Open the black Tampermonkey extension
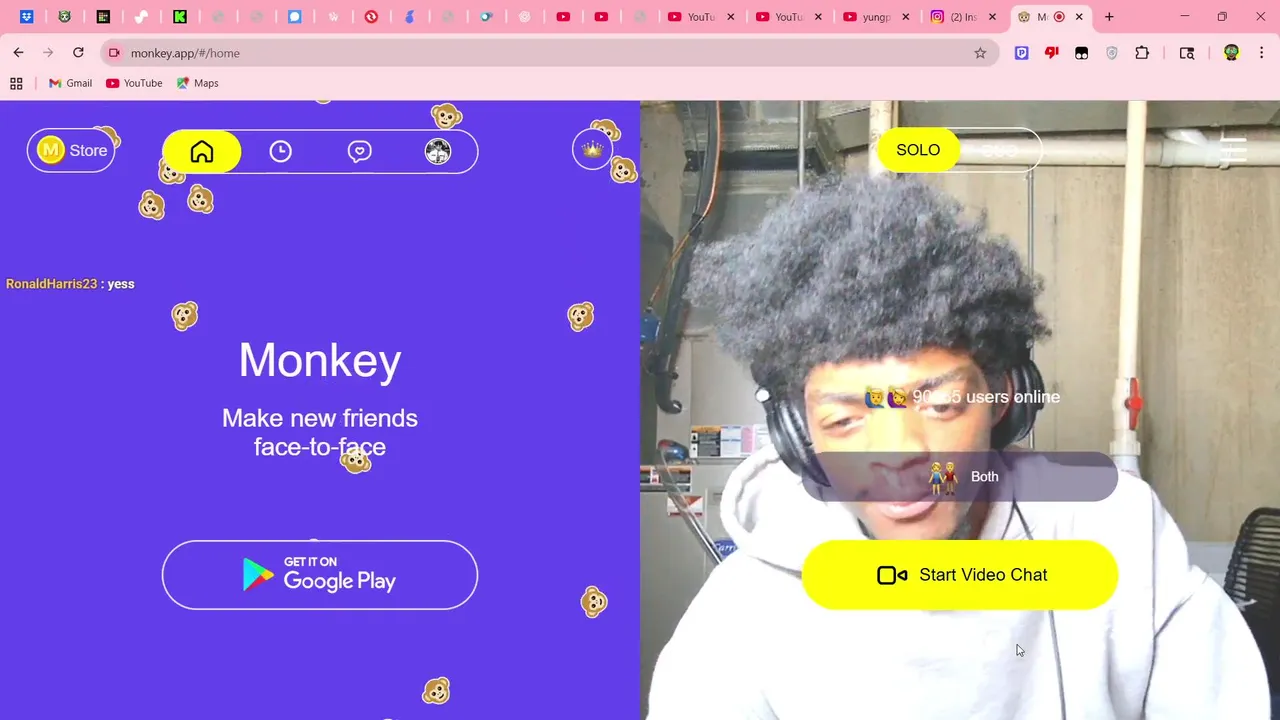The height and width of the screenshot is (720, 1280). (x=1081, y=53)
